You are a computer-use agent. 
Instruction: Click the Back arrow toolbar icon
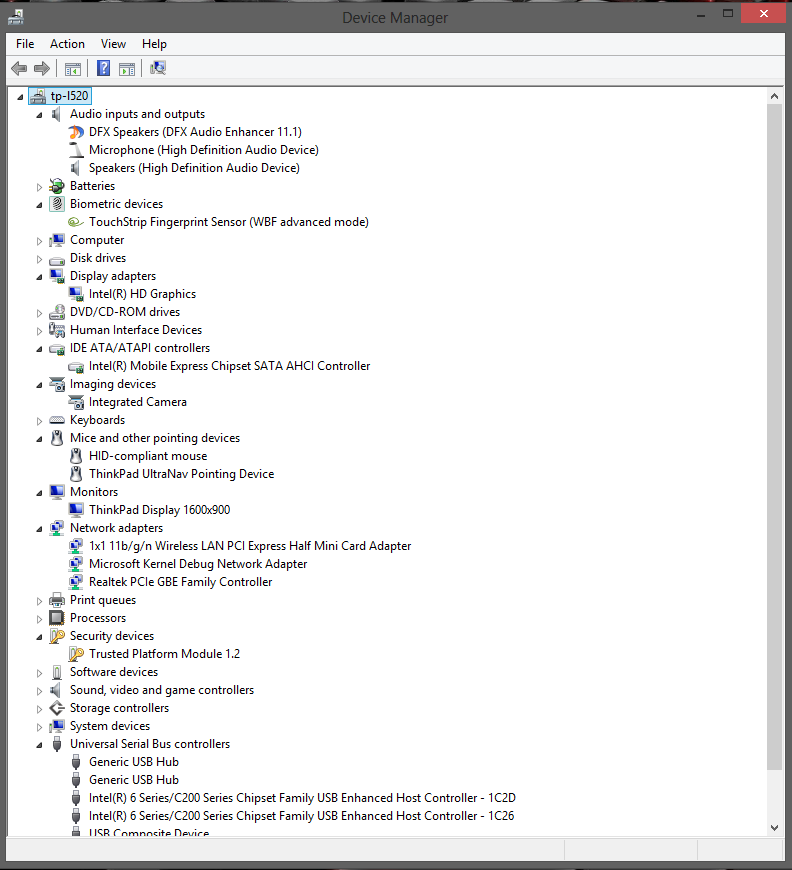point(19,68)
